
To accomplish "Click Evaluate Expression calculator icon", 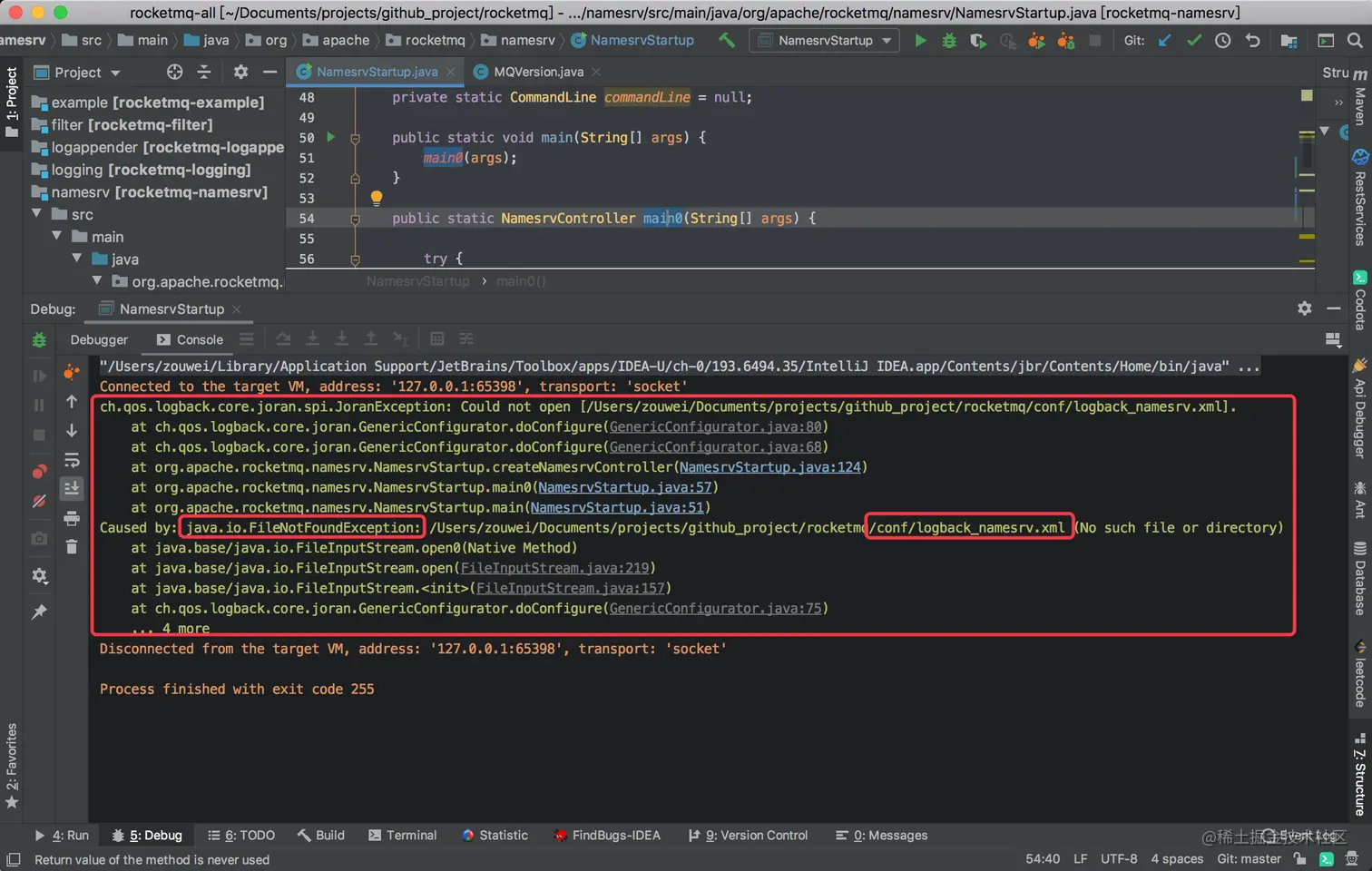I will point(436,338).
